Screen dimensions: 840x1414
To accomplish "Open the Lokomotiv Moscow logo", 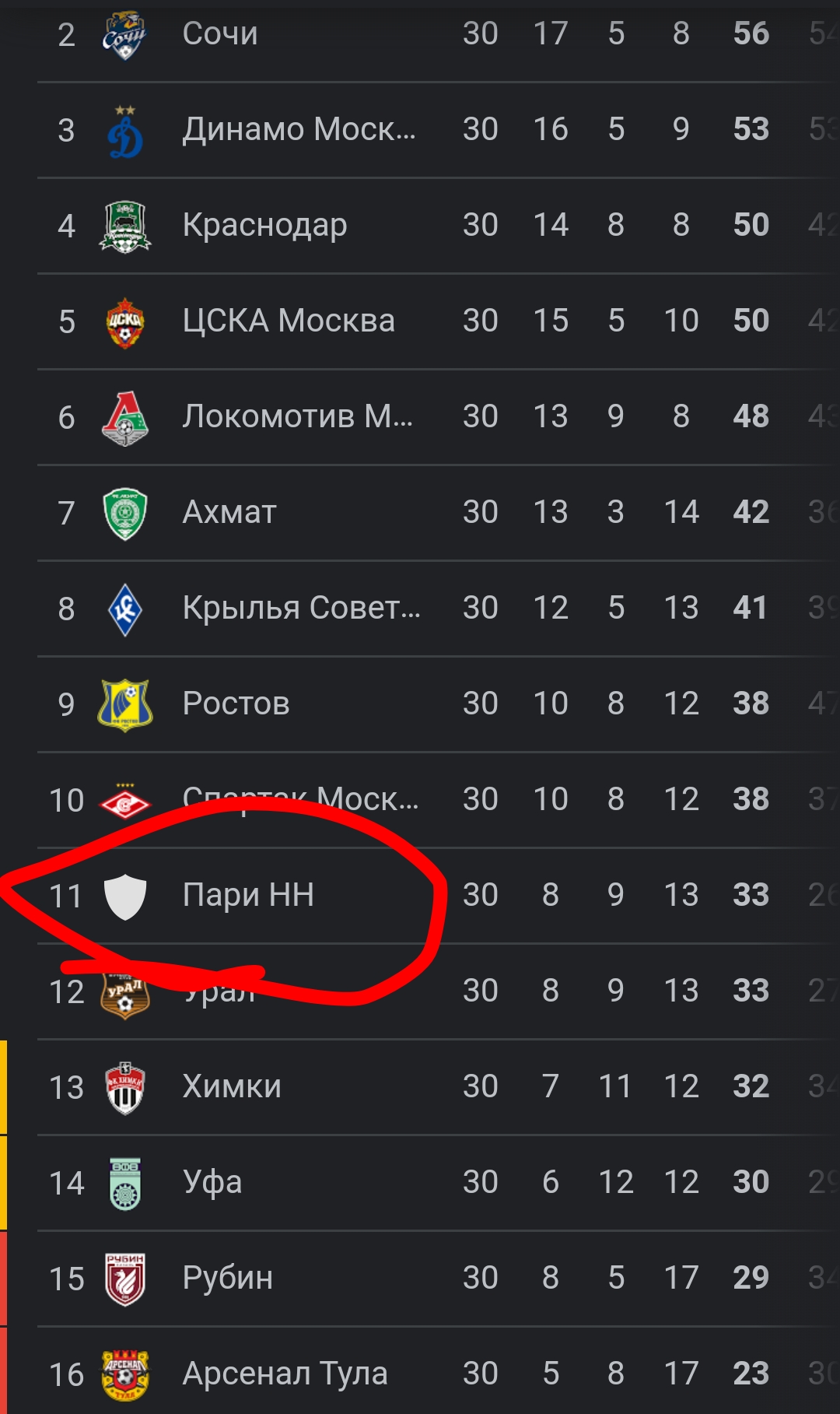I will click(124, 418).
